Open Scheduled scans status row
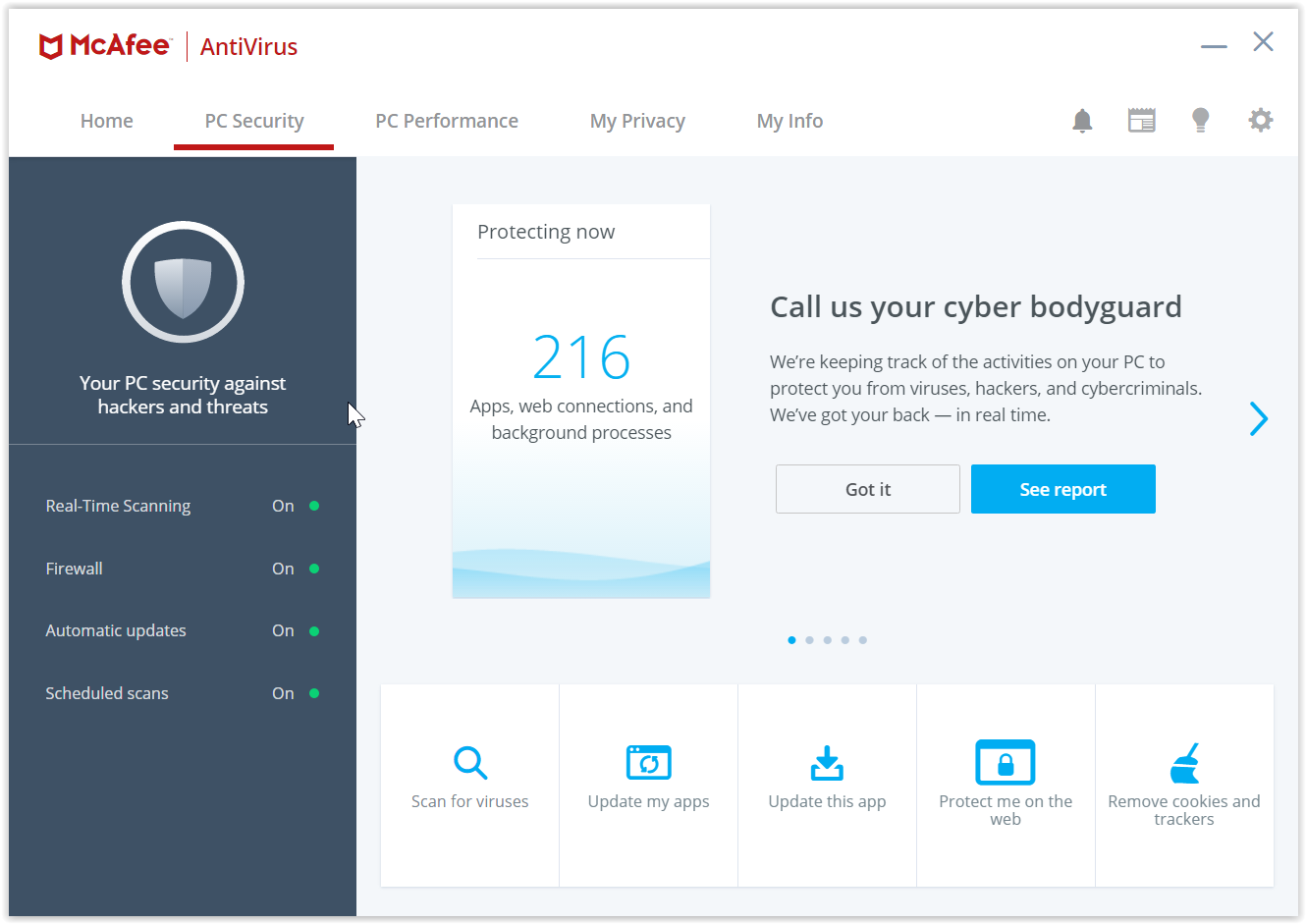This screenshot has height=924, width=1306. pos(183,693)
